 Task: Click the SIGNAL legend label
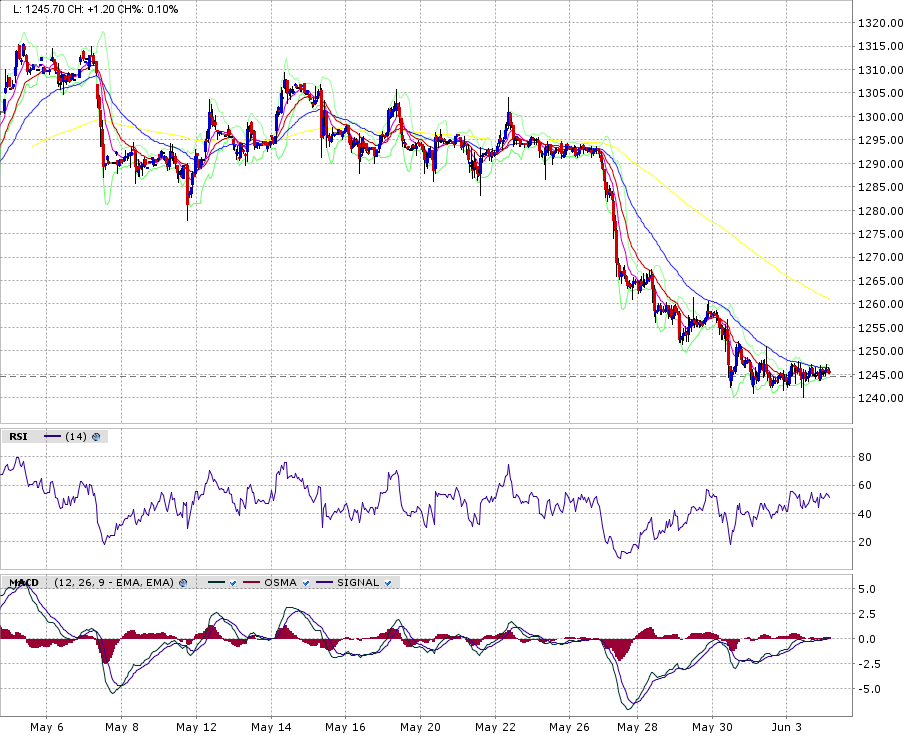(358, 582)
